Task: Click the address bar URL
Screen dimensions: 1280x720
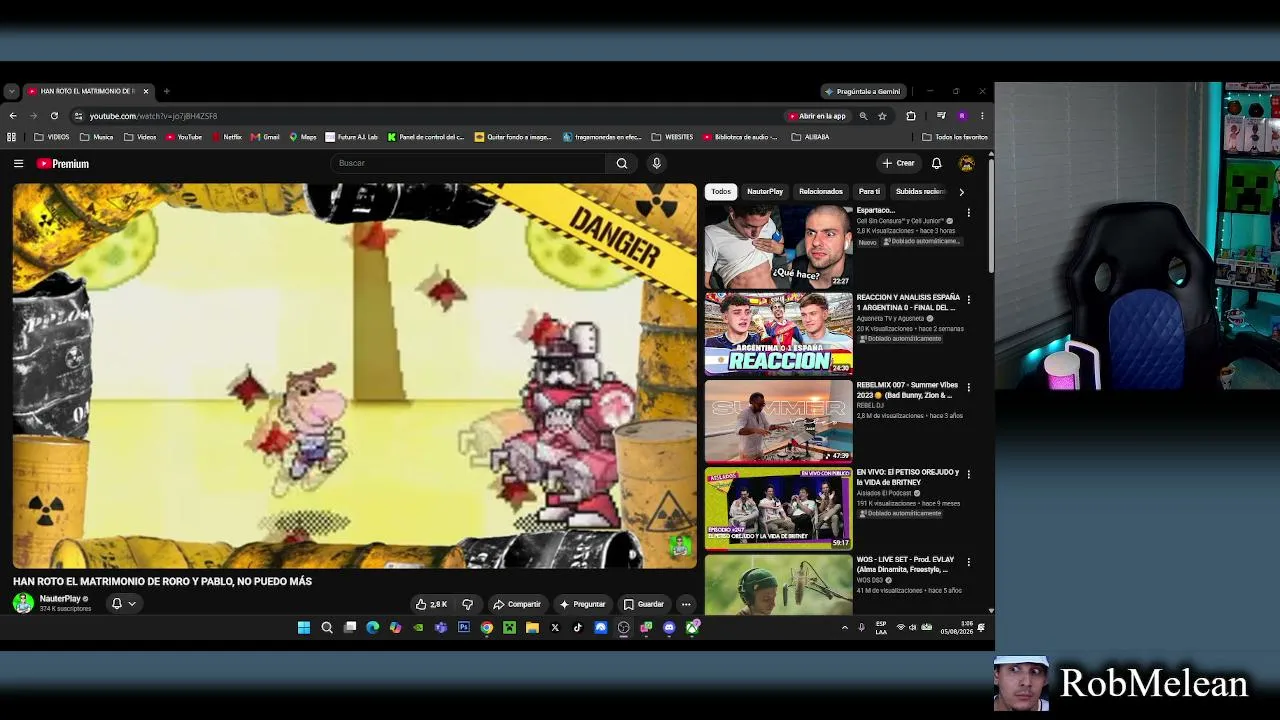Action: [153, 116]
